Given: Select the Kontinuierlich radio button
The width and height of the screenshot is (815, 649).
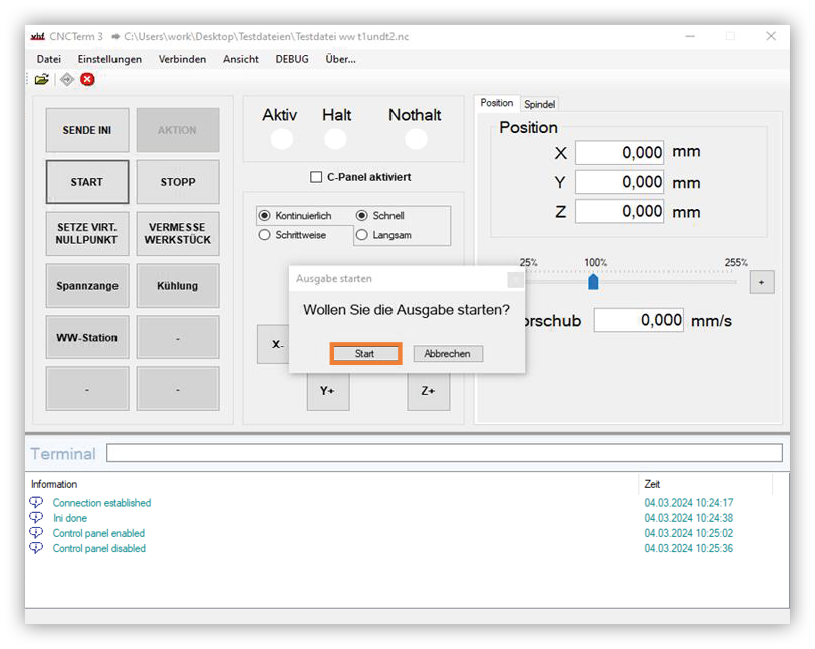Looking at the screenshot, I should click(265, 215).
